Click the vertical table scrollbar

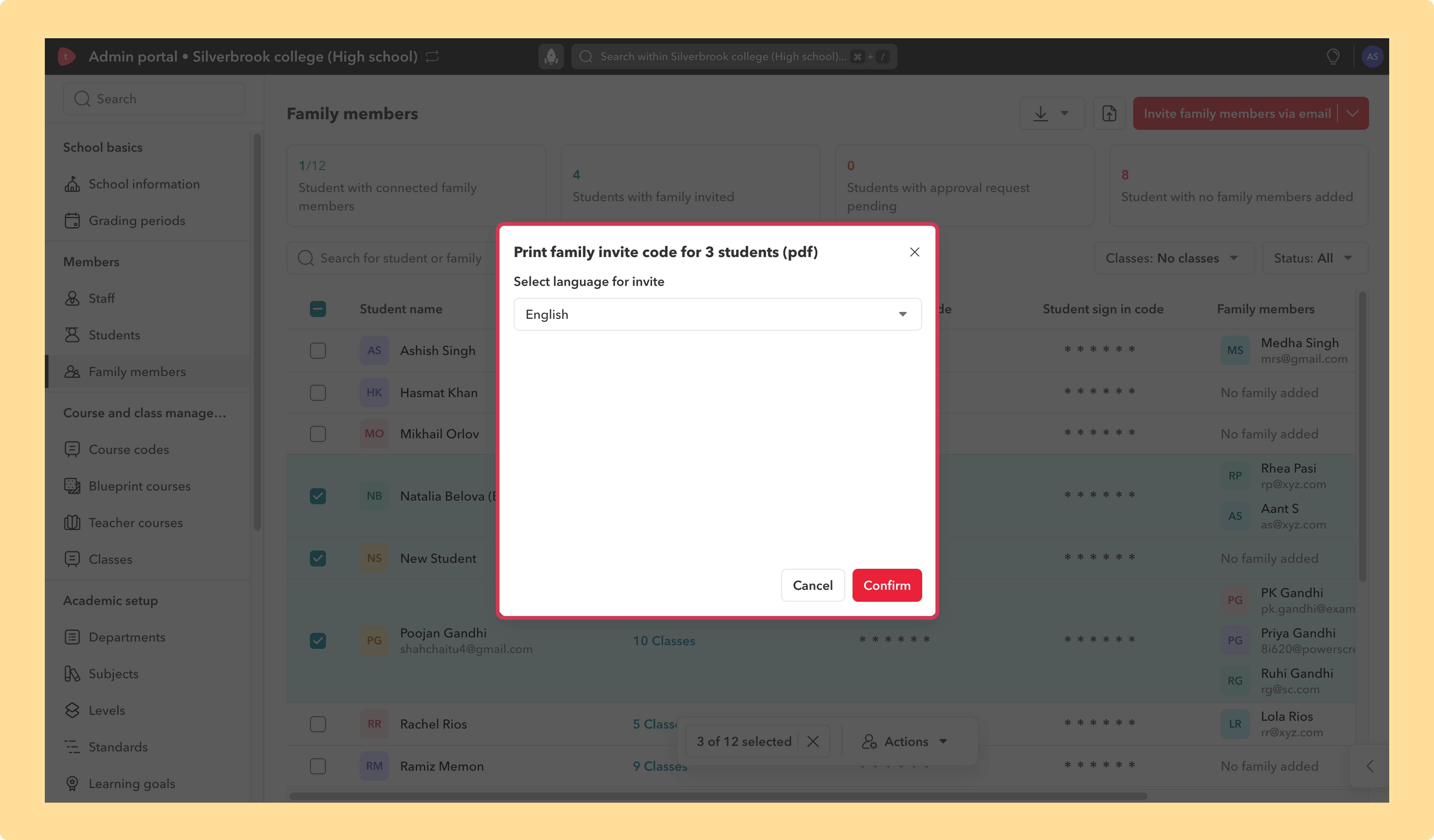pyautogui.click(x=1362, y=437)
